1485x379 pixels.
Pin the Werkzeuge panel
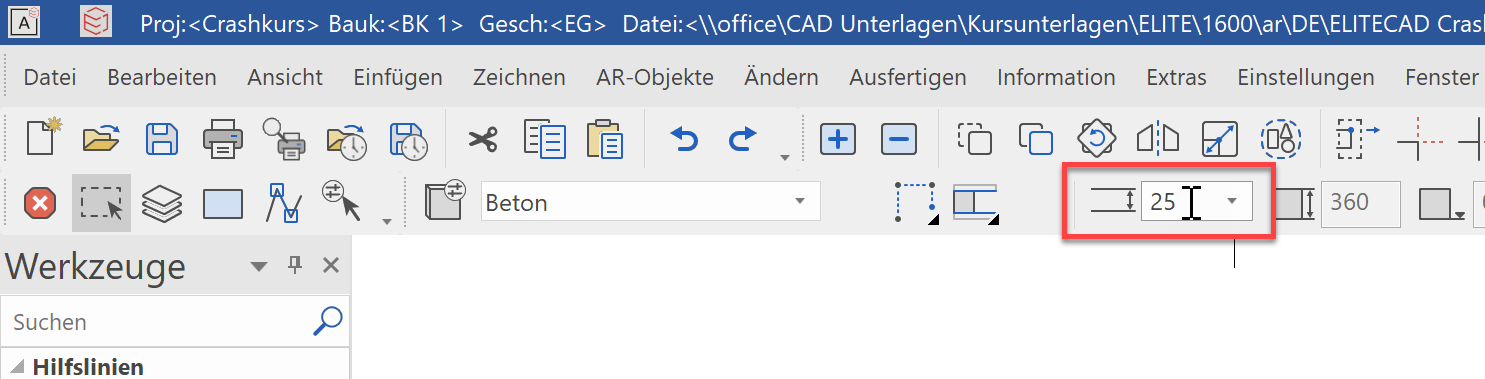(295, 265)
